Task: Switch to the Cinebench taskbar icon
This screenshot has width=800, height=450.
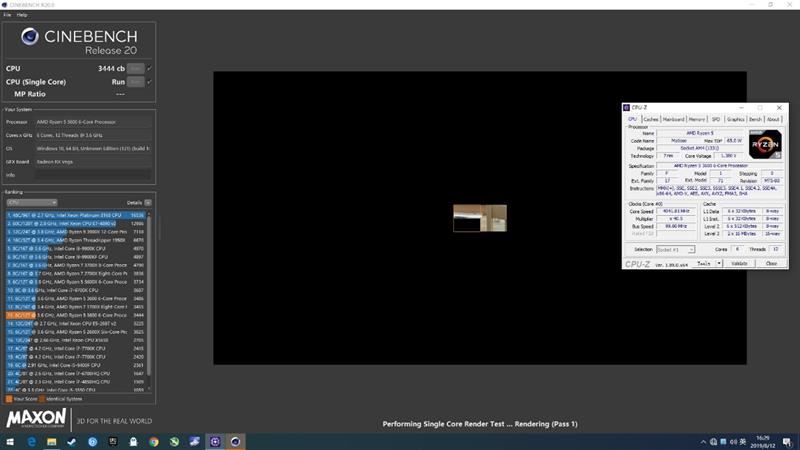Action: (235, 441)
